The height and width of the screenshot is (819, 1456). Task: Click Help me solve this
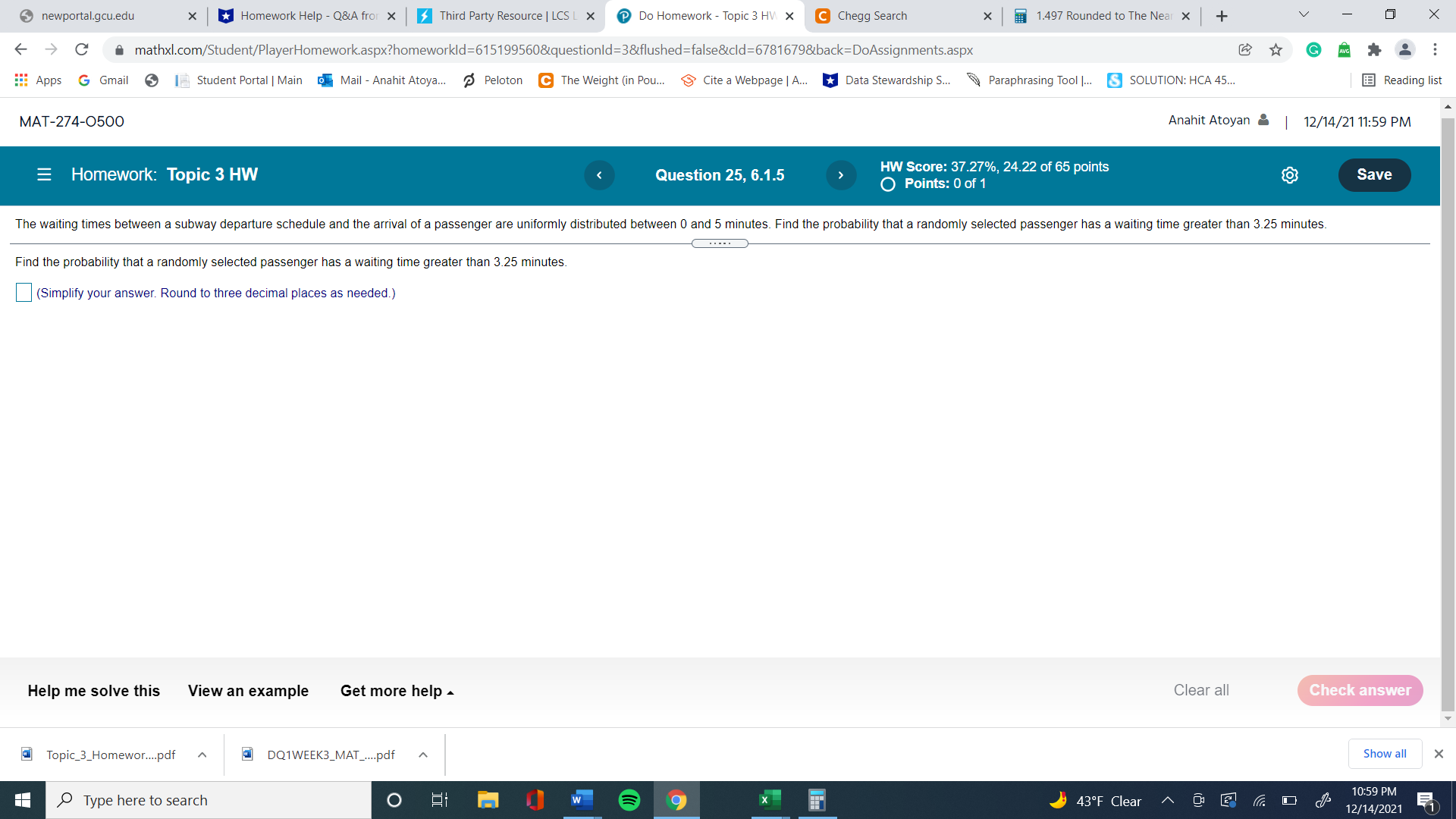[93, 691]
